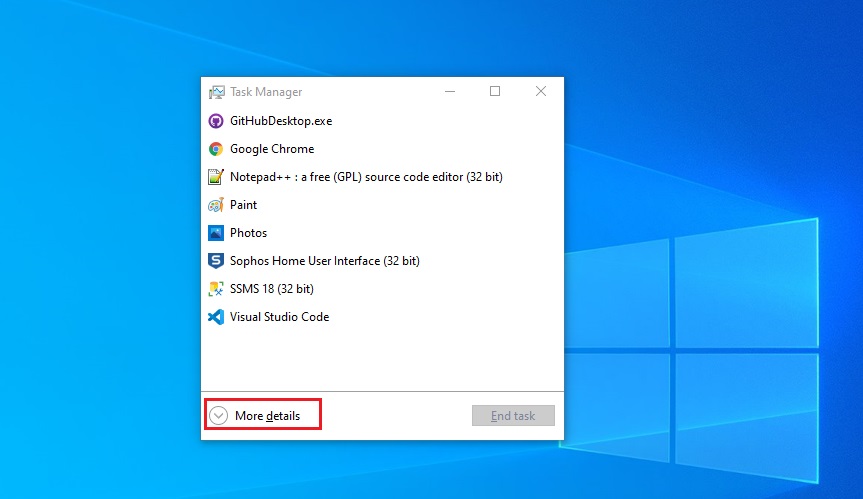Select the SSMS 18 (32 bit) entry
The width and height of the screenshot is (863, 499).
click(x=272, y=289)
